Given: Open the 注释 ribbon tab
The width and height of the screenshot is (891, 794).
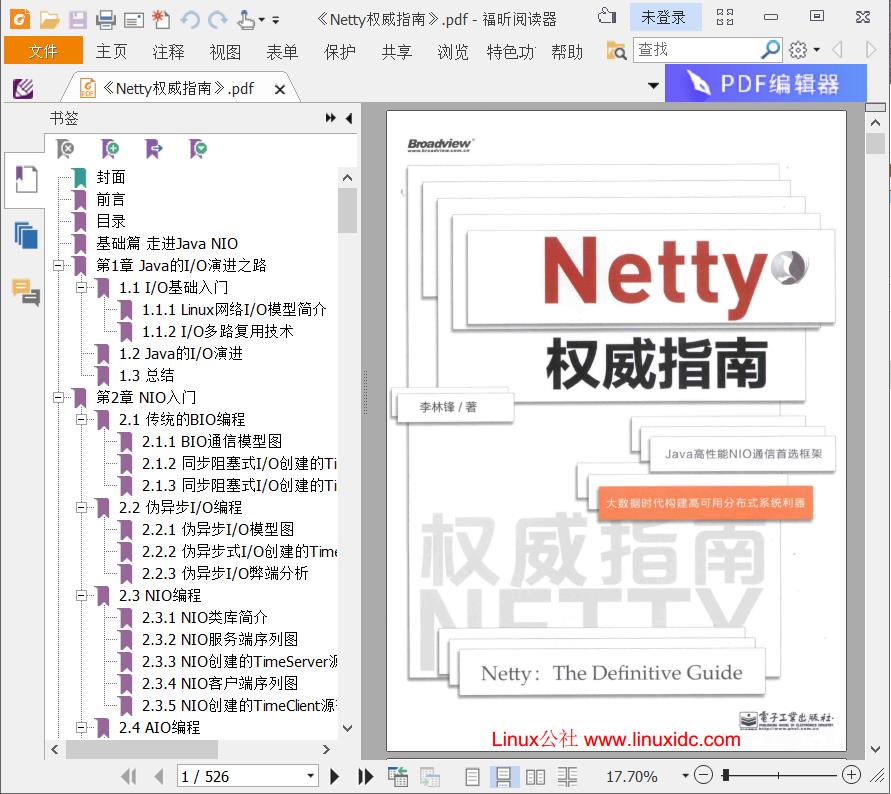Looking at the screenshot, I should pyautogui.click(x=168, y=52).
